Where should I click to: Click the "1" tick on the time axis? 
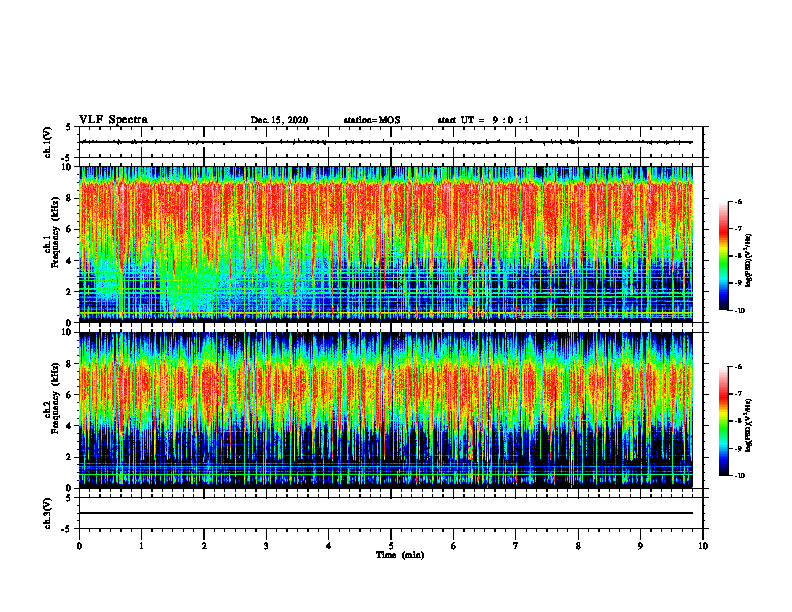[141, 546]
